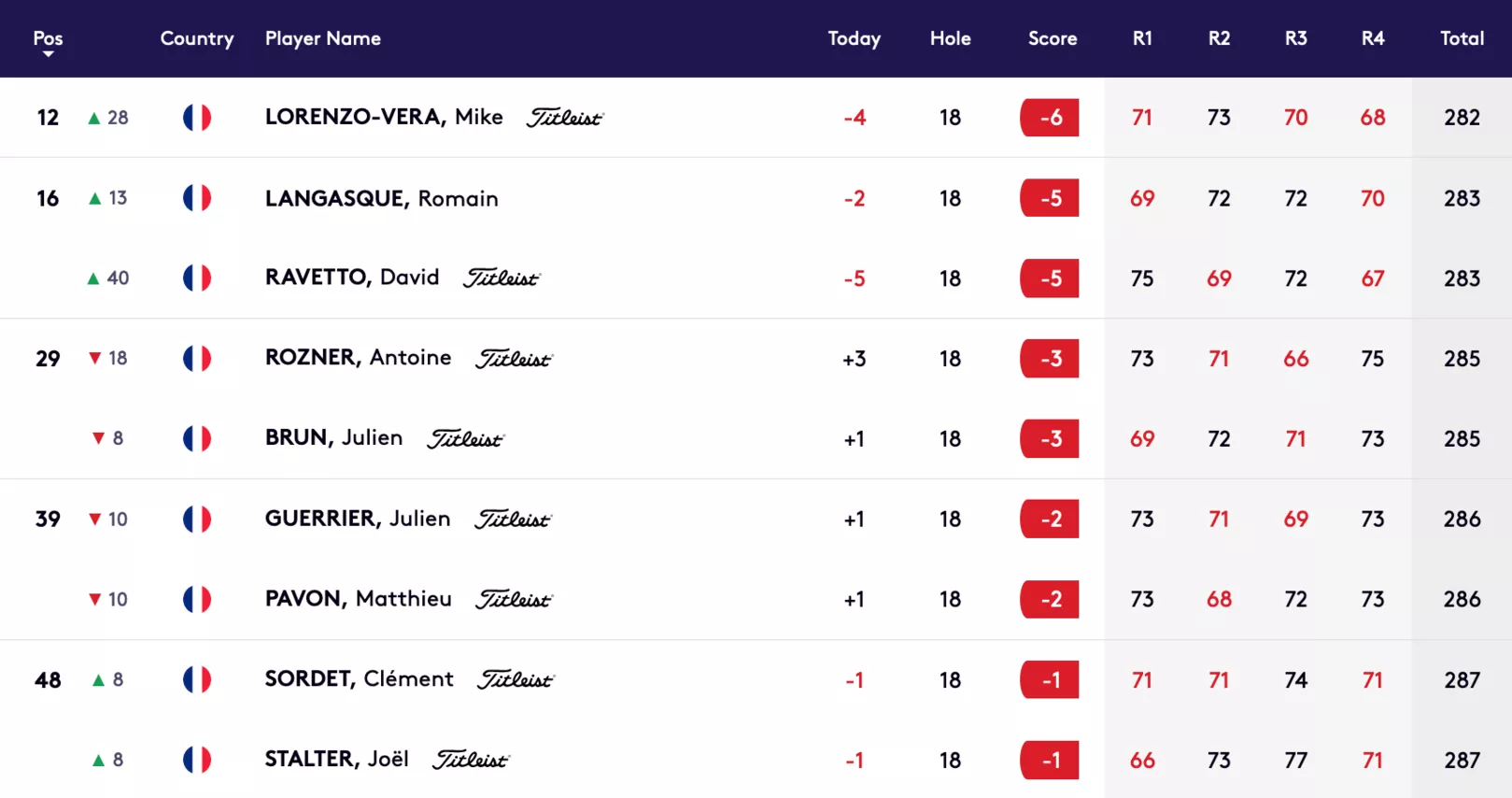Click the Titleist logo next to Pavon
Screen dimensions: 1512x798
(515, 599)
